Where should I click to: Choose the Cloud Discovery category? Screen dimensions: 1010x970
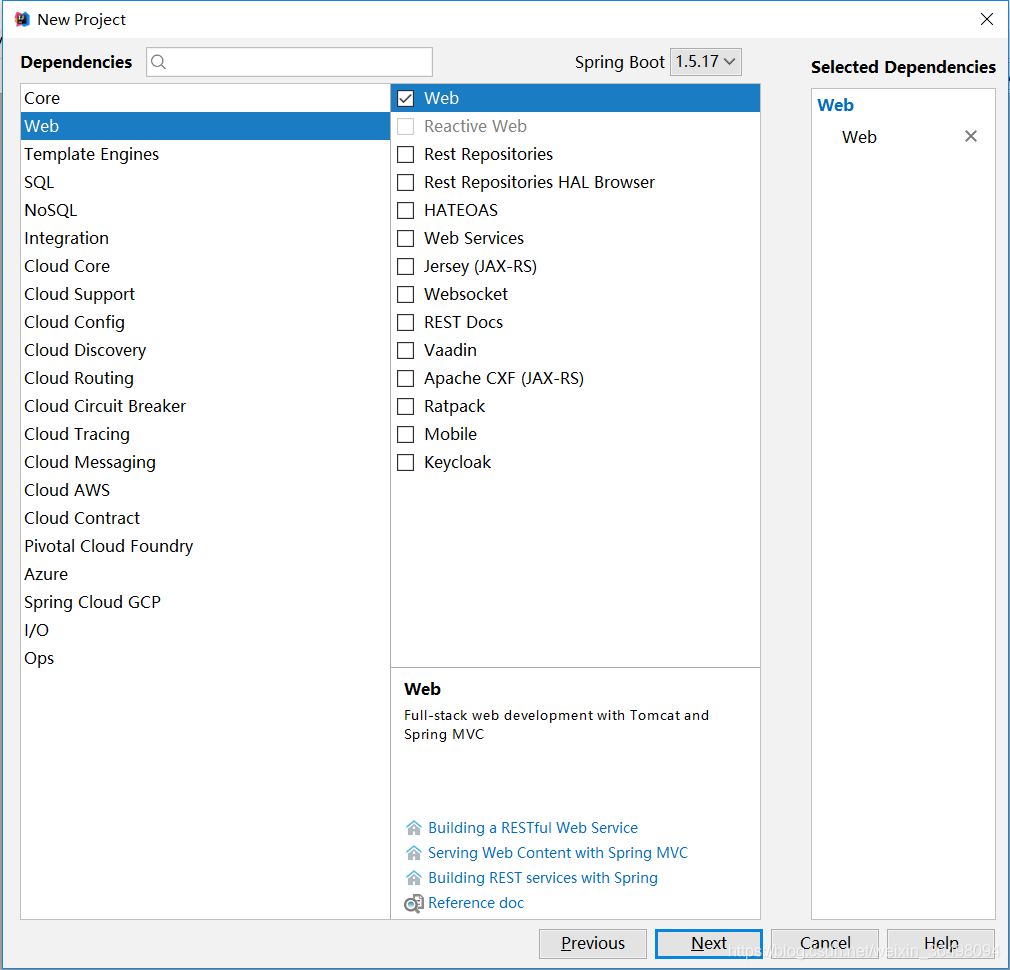tap(205, 350)
